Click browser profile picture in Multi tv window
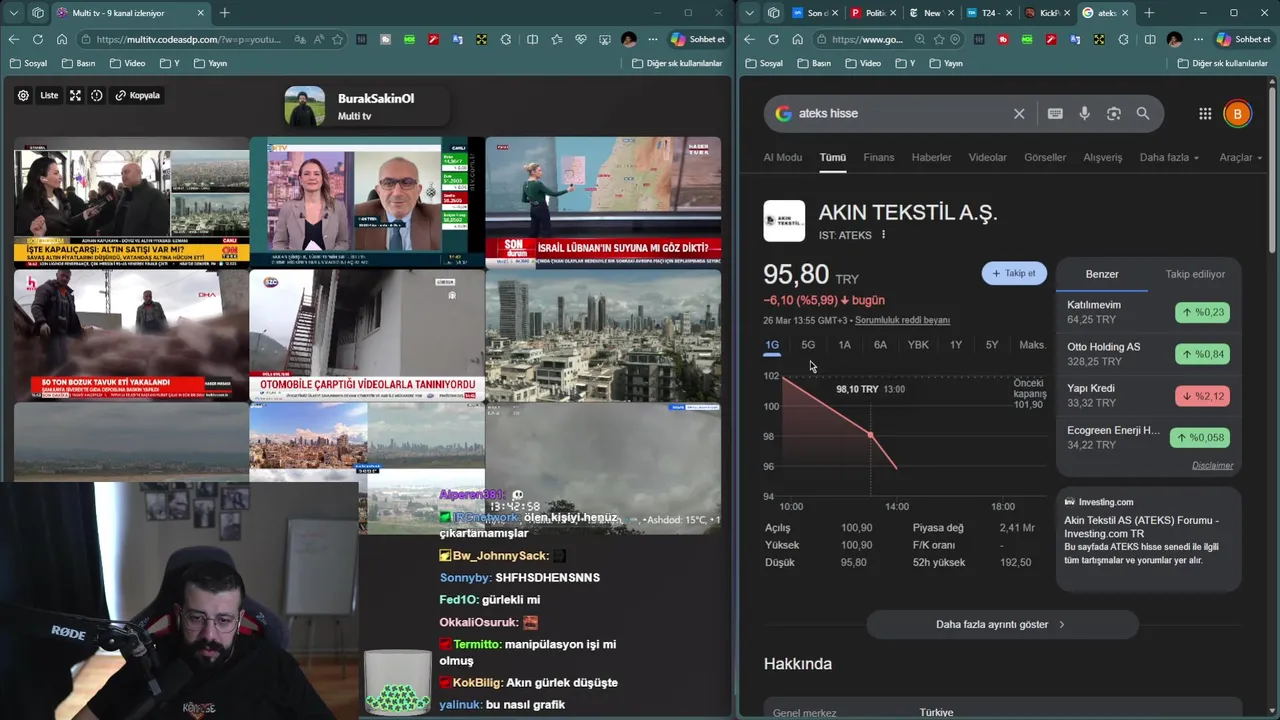 point(629,39)
